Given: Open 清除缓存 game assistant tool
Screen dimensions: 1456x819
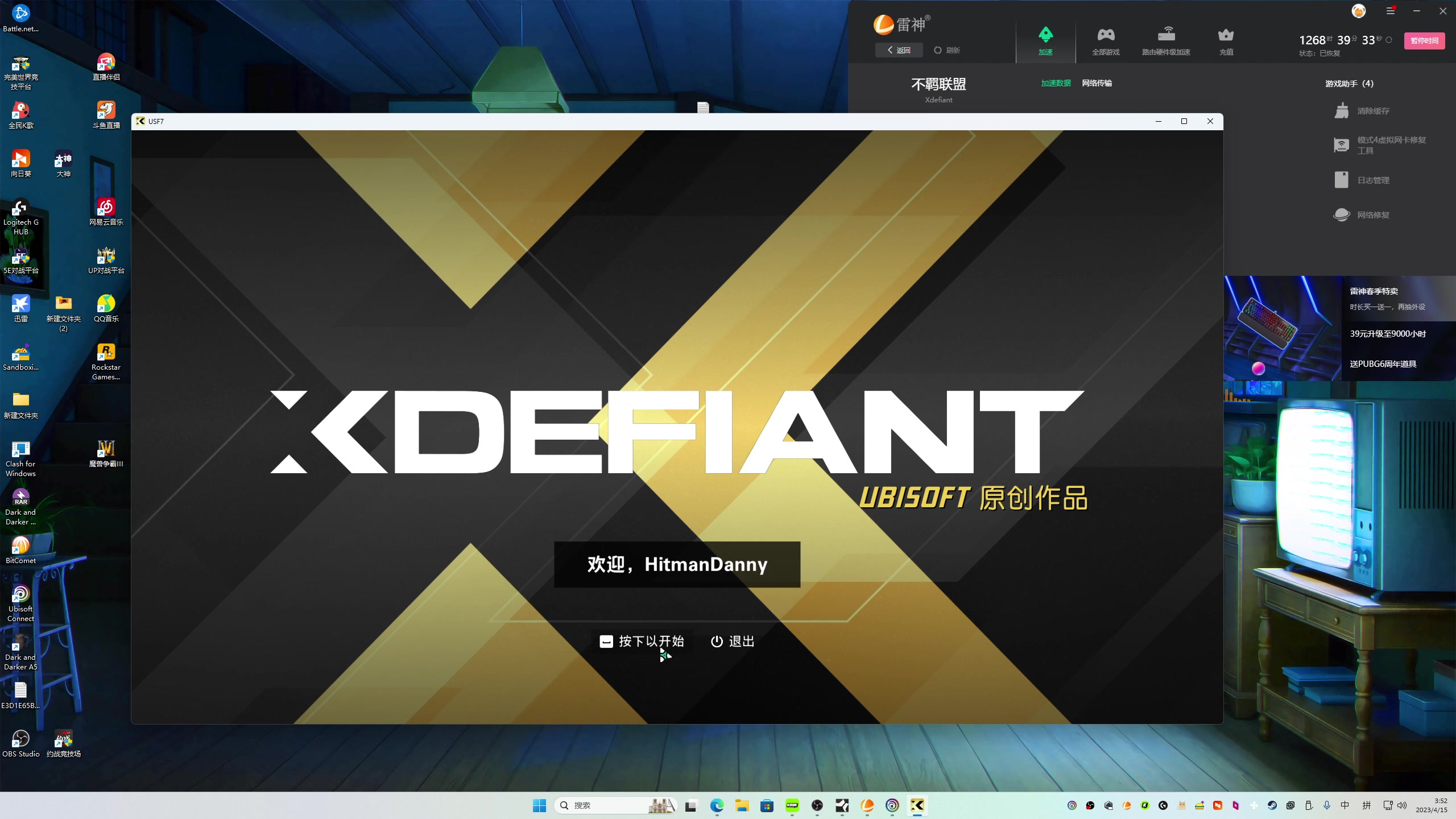Looking at the screenshot, I should coord(1362,111).
